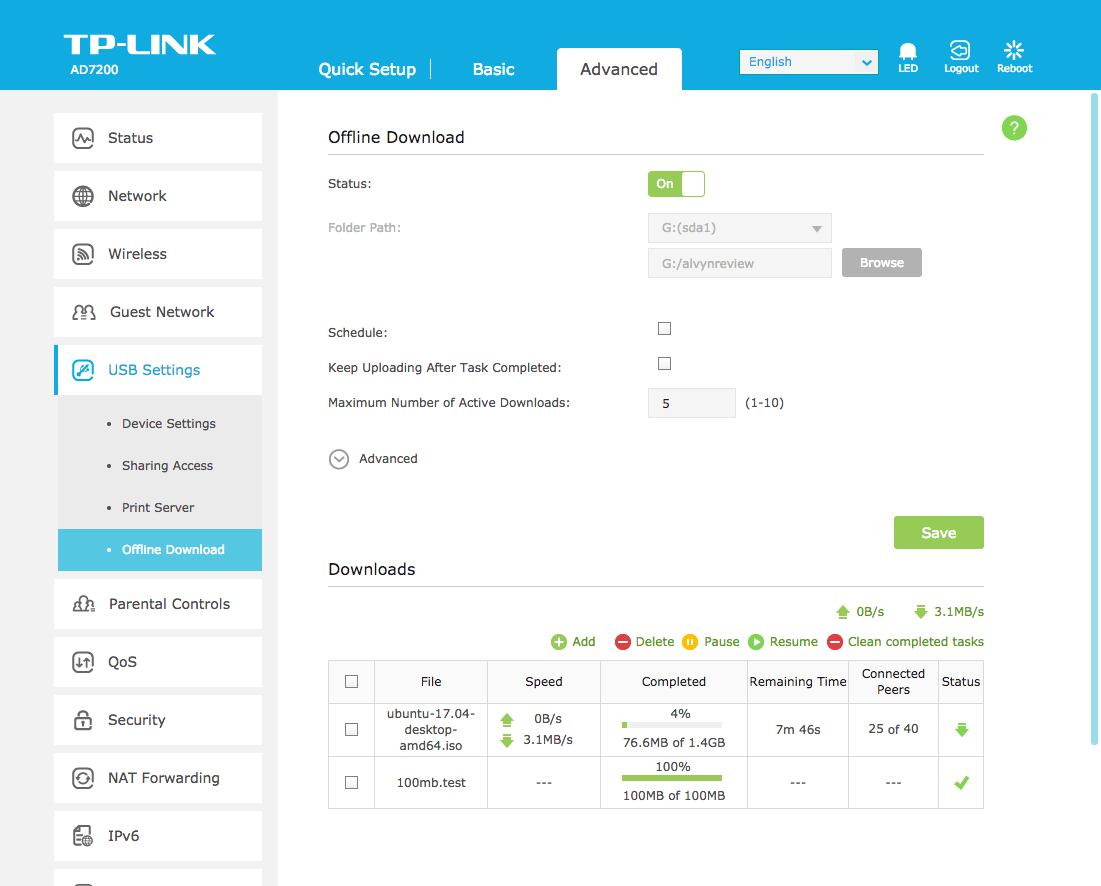The image size is (1101, 886).
Task: Click the red Delete icon
Action: point(623,642)
